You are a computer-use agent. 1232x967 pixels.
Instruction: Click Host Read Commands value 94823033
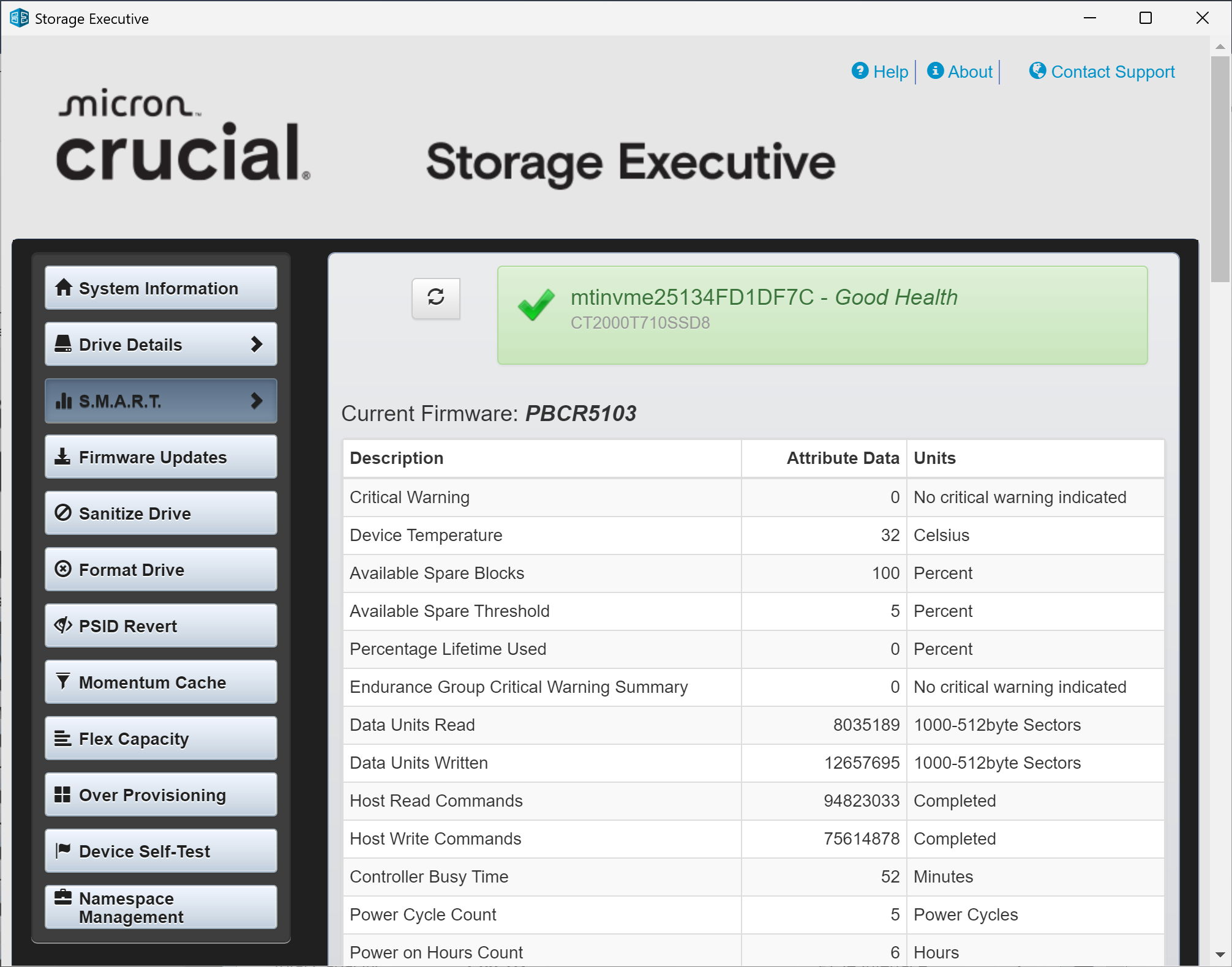(862, 801)
